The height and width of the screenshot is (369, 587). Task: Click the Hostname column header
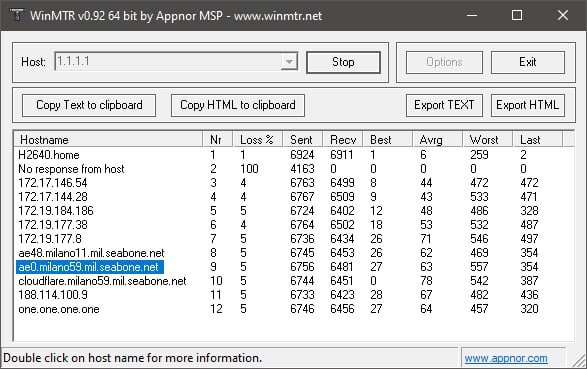[x=108, y=140]
